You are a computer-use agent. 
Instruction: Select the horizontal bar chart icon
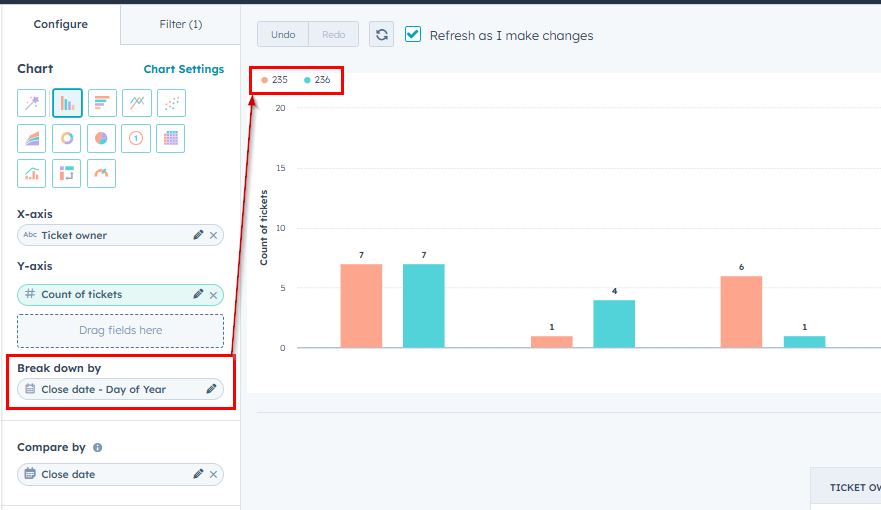pyautogui.click(x=102, y=103)
